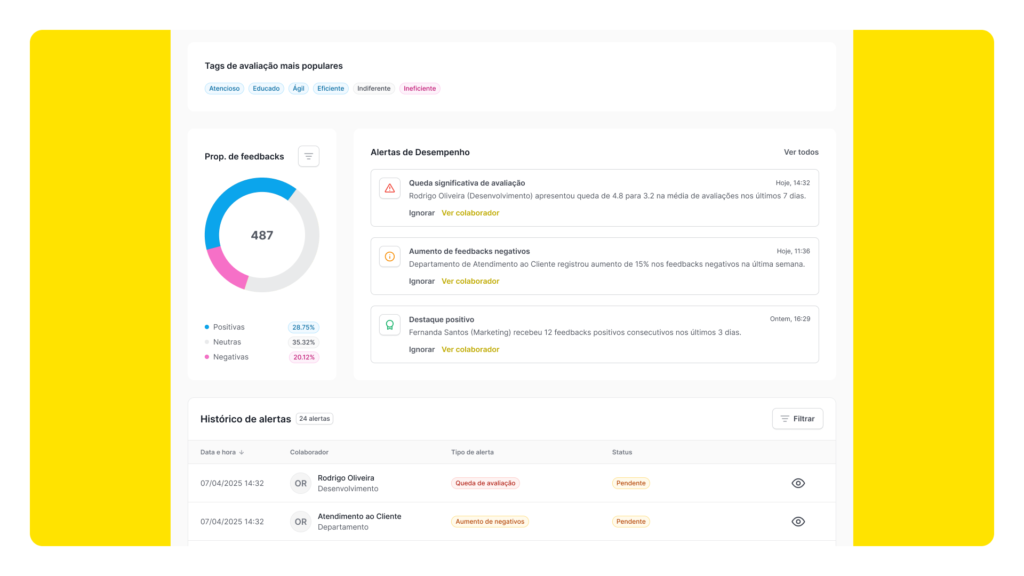Select the Atencioso evaluation tag
This screenshot has height=576, width=1024.
(x=224, y=88)
